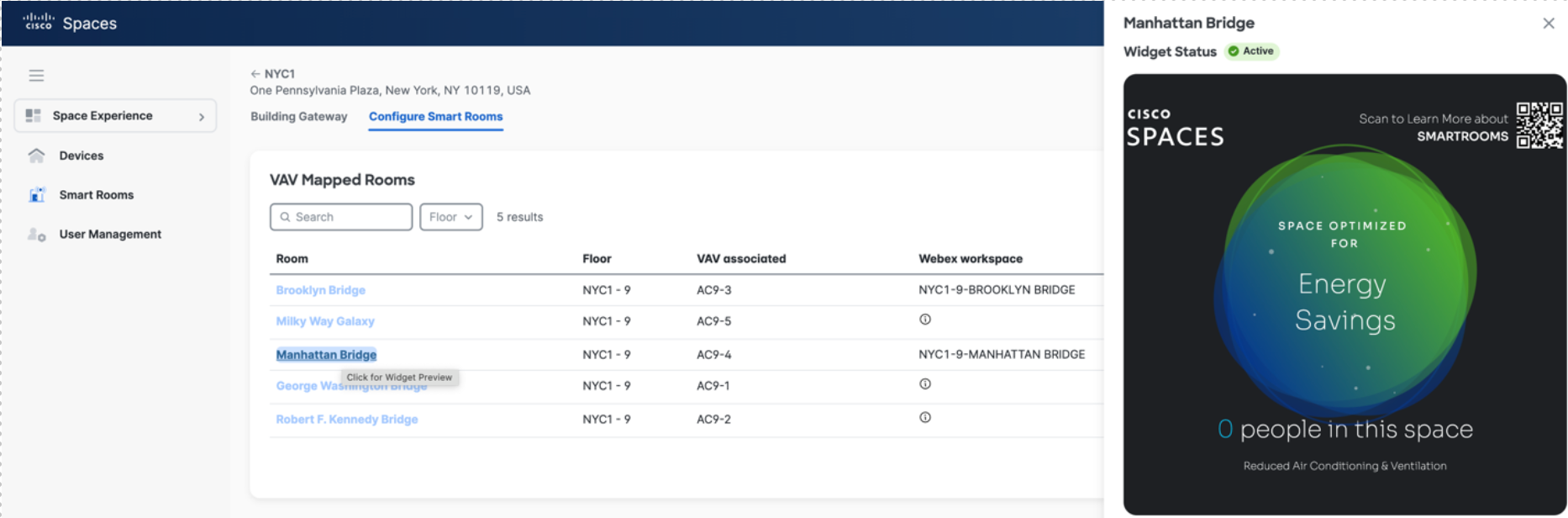Switch to the Building Gateway tab
The image size is (1568, 518).
coord(298,117)
